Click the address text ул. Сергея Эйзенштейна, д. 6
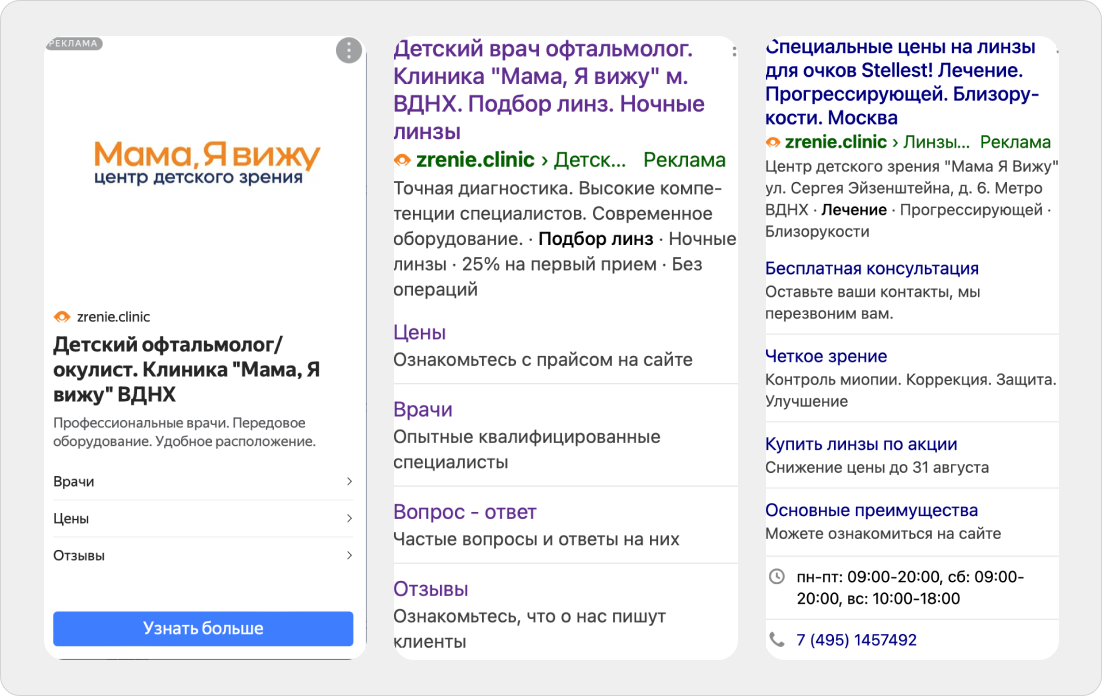Viewport: 1102px width, 696px height. tap(871, 188)
